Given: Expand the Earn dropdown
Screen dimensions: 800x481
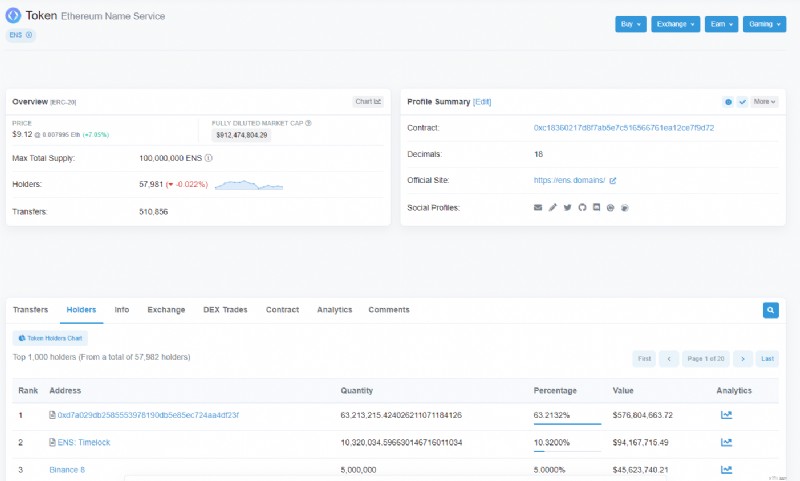Looking at the screenshot, I should coord(721,24).
